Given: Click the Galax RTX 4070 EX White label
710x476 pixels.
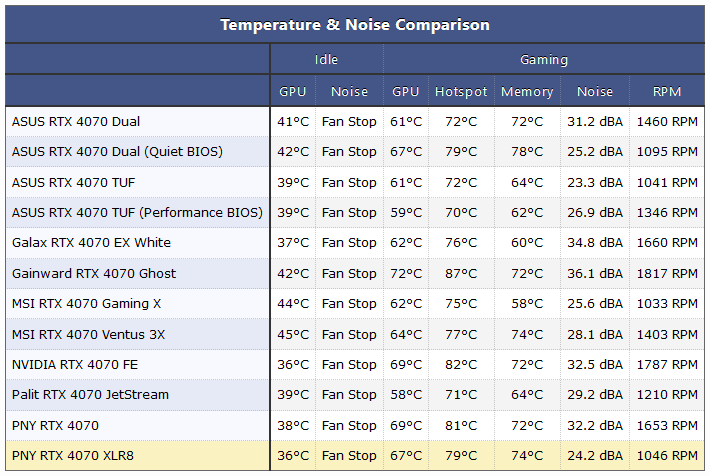Looking at the screenshot, I should 91,243.
